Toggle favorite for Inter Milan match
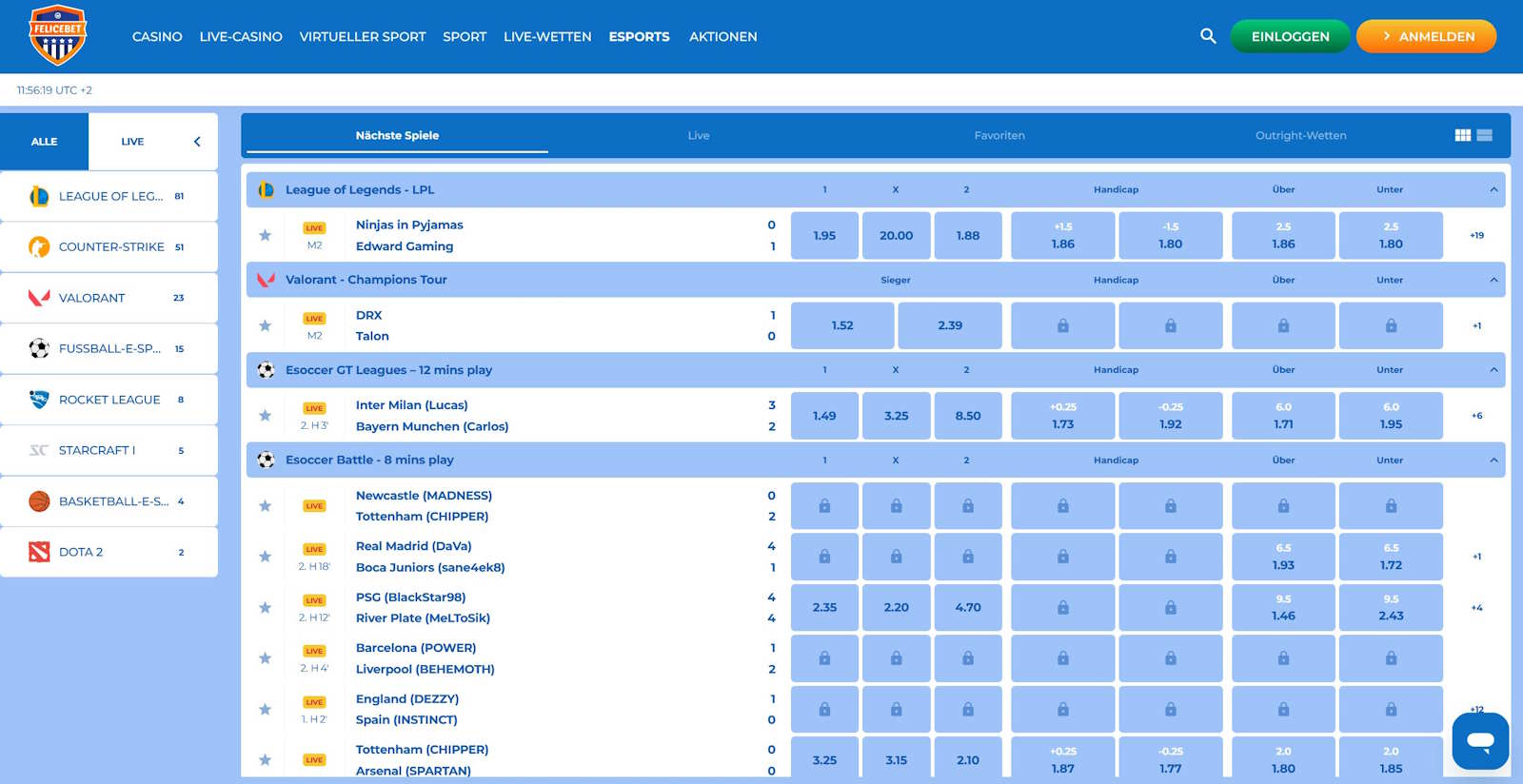 tap(266, 416)
